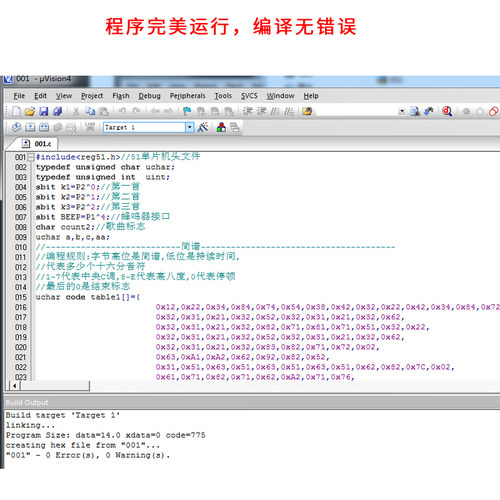500x500 pixels.
Task: Click the Build Output panel title
Action: [27, 402]
